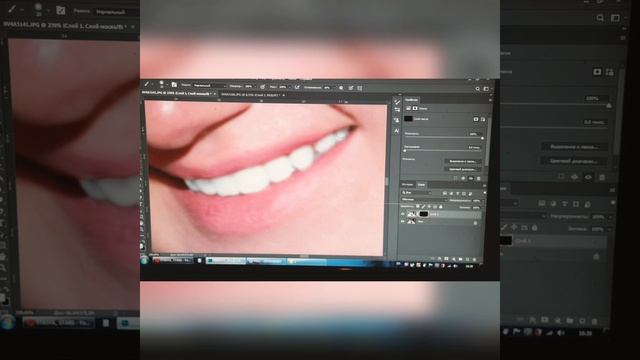This screenshot has height=360, width=640.
Task: Toggle the Brush settings panel icon
Action: [x=174, y=84]
